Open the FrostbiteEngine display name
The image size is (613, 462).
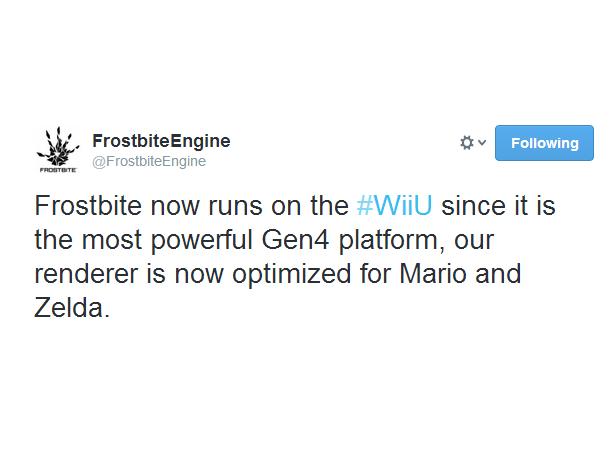click(160, 140)
